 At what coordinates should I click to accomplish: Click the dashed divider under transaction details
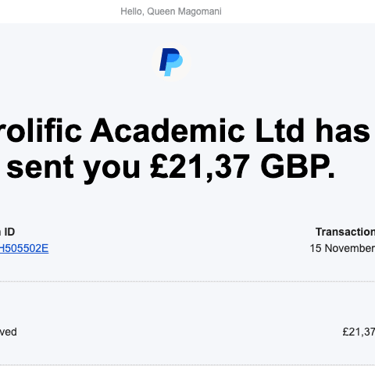187,281
